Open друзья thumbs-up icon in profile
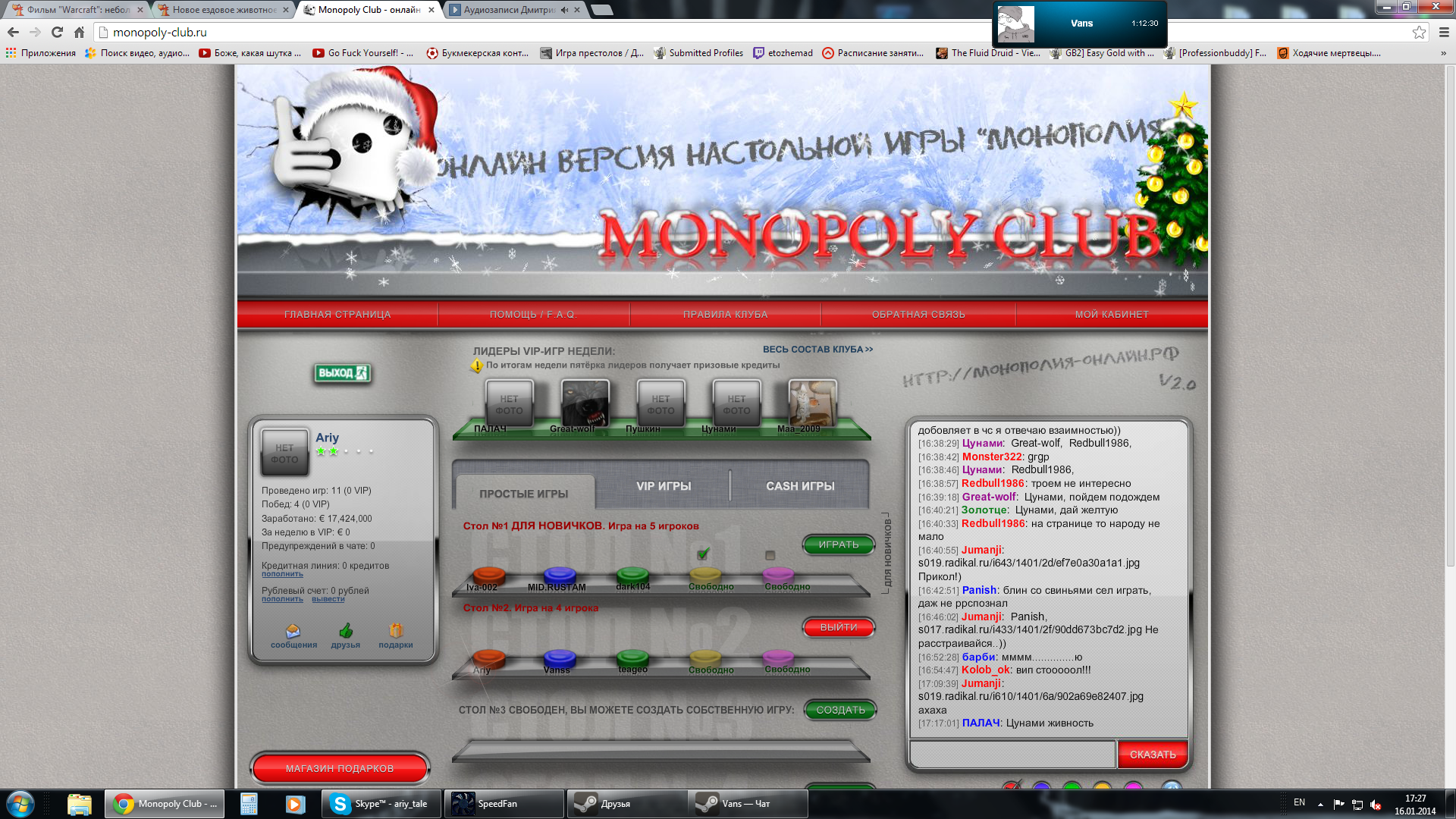 (x=346, y=631)
